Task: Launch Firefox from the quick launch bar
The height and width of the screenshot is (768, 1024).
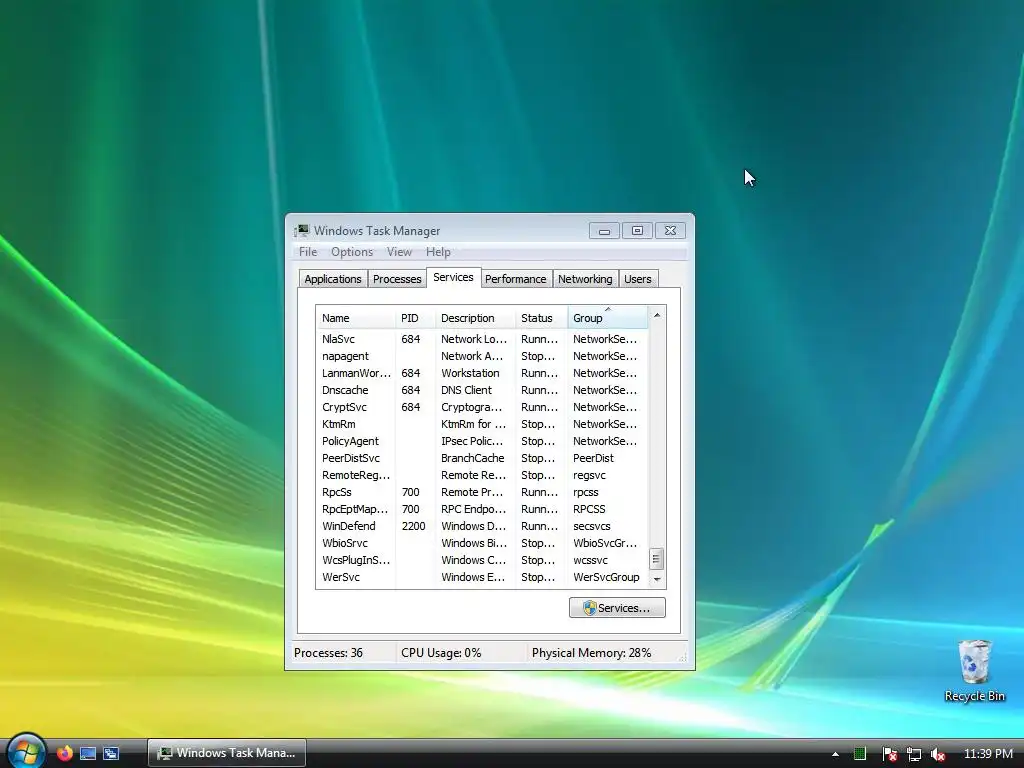Action: pos(64,753)
